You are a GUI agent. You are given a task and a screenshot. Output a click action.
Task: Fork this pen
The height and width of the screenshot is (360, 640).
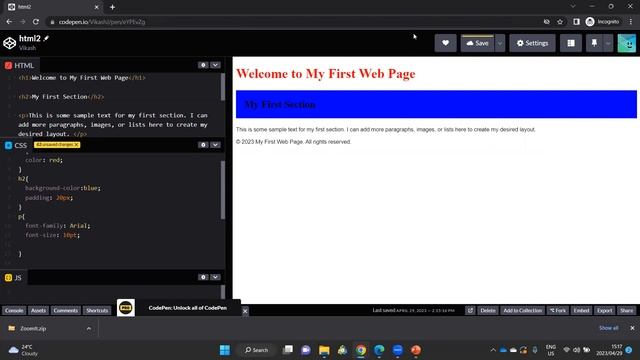[x=558, y=311]
